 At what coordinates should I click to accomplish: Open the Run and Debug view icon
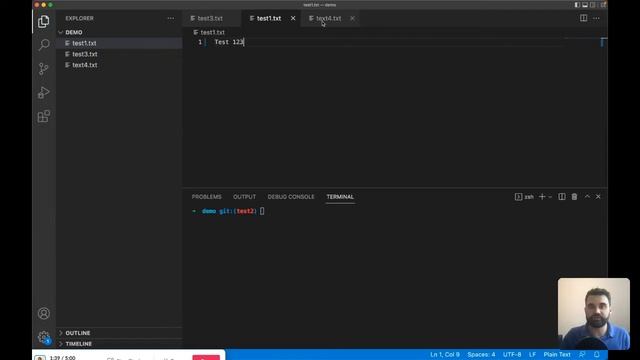[x=44, y=93]
